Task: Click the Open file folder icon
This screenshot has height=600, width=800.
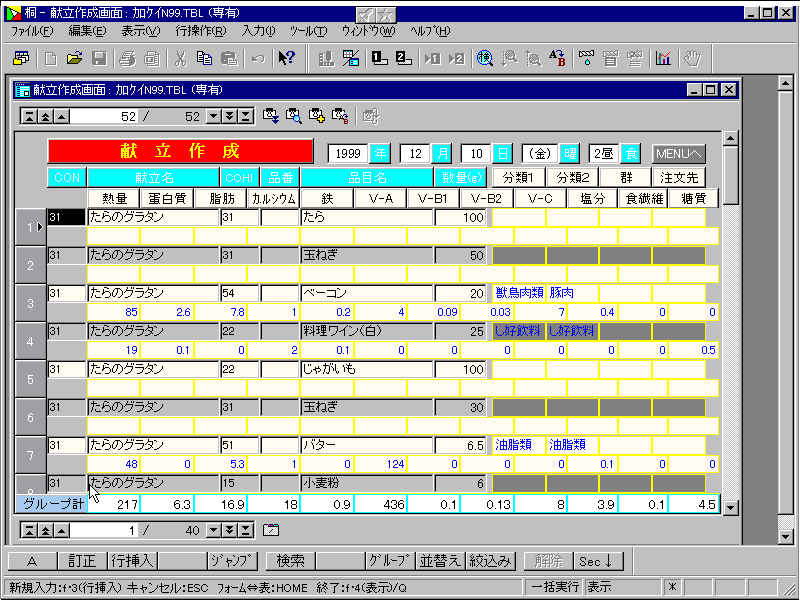Action: pos(76,58)
